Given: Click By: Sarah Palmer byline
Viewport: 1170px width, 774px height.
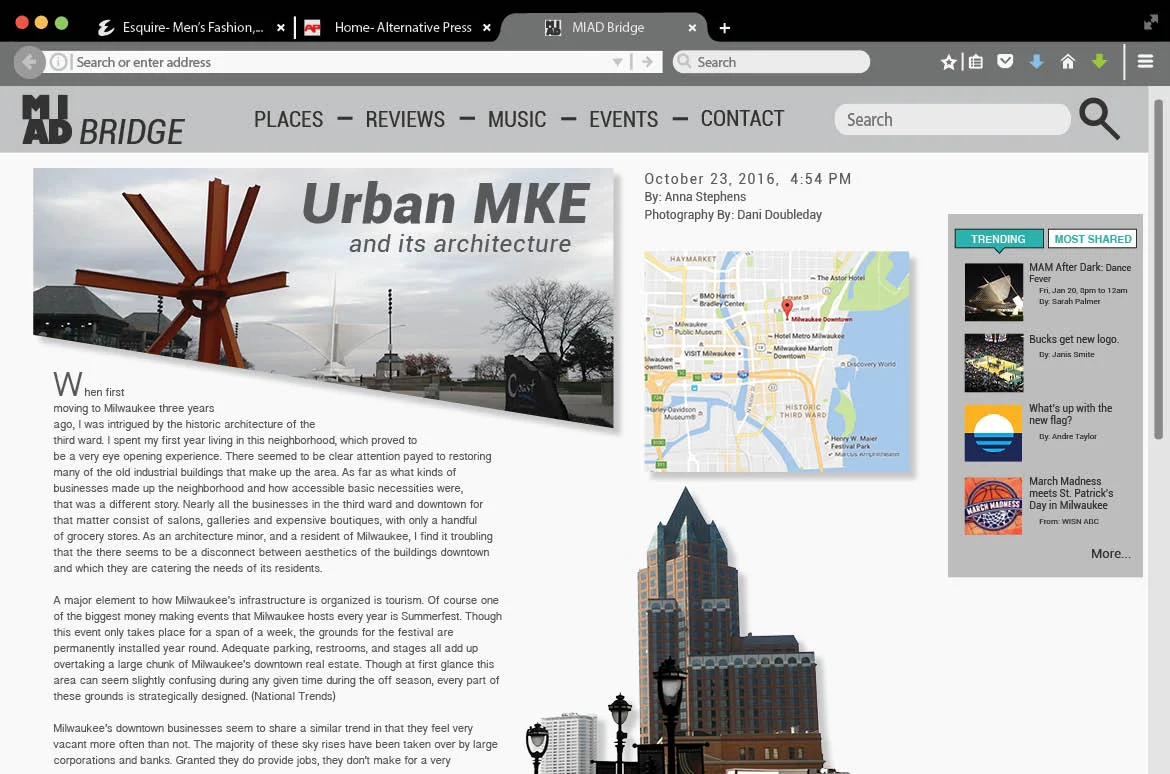Looking at the screenshot, I should (1069, 302).
